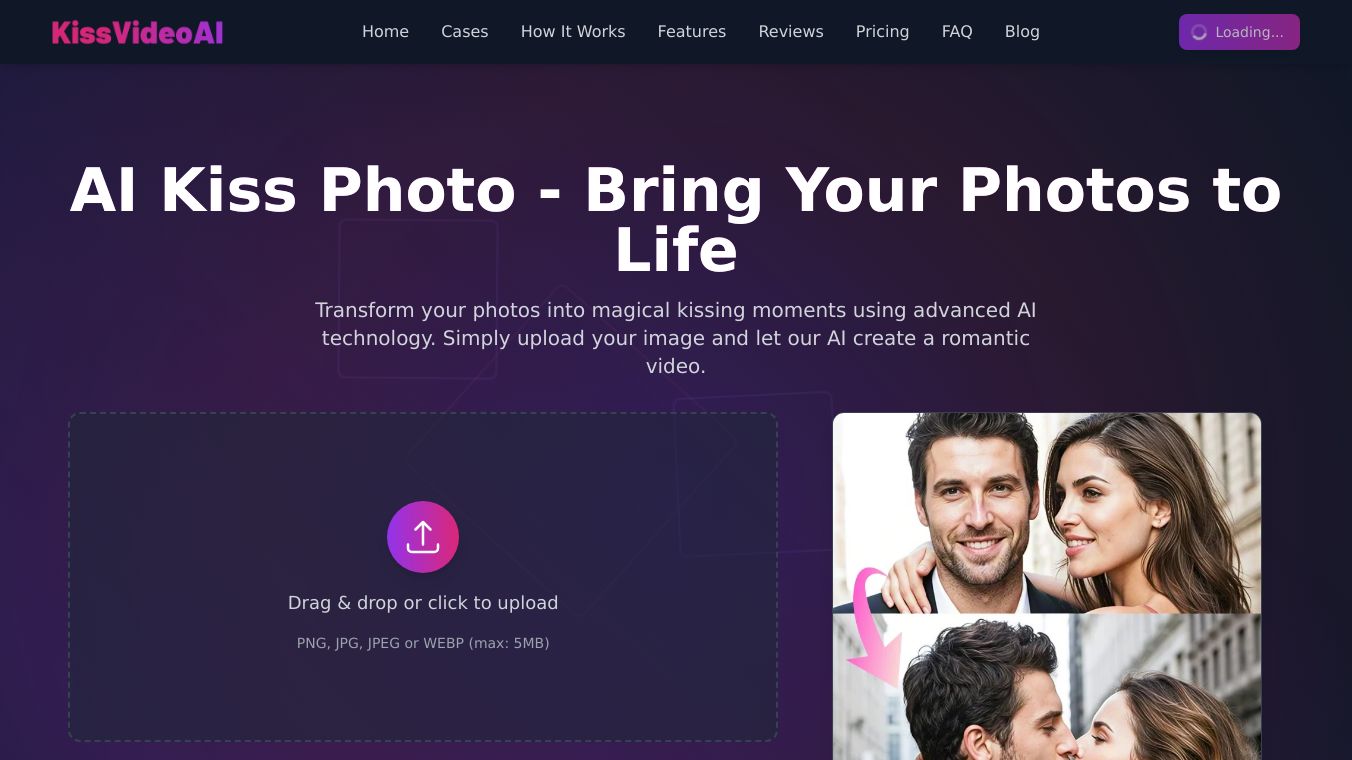The width and height of the screenshot is (1352, 760).
Task: Open the Reviews nav link
Action: pyautogui.click(x=791, y=32)
